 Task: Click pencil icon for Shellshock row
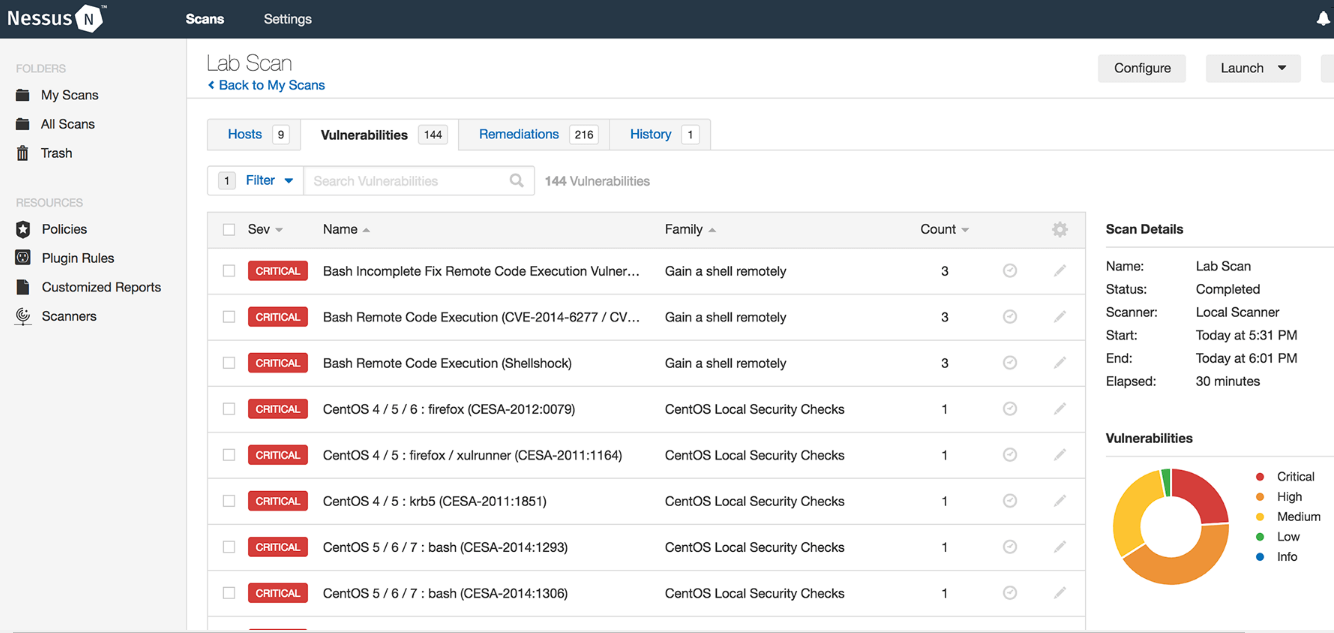click(x=1060, y=363)
